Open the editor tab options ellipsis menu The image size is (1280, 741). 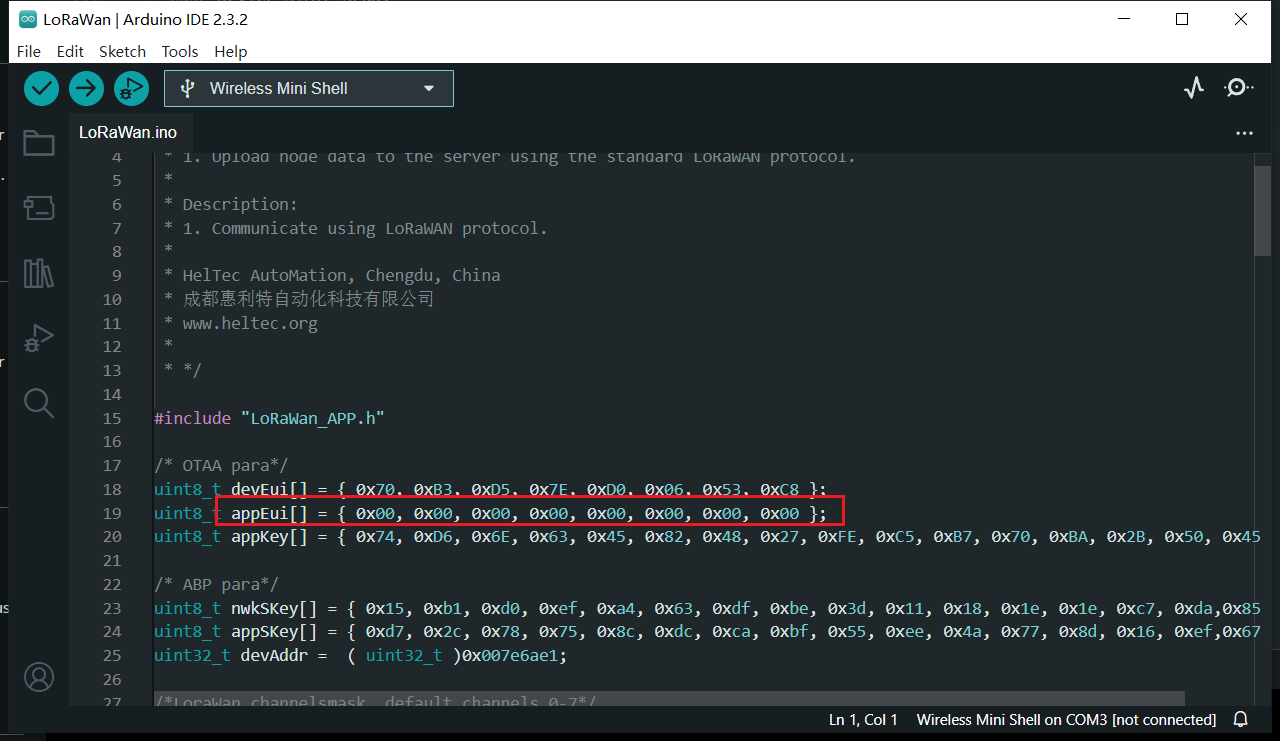point(1244,133)
